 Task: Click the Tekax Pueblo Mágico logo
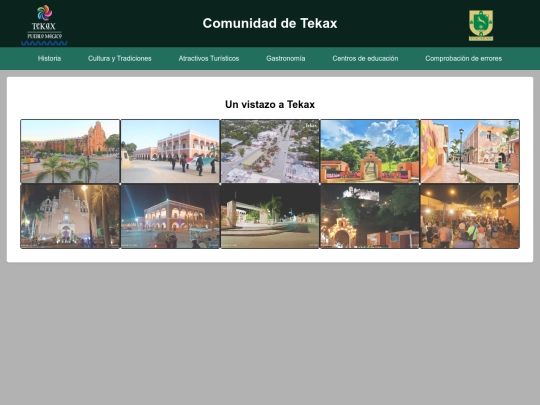click(x=44, y=25)
